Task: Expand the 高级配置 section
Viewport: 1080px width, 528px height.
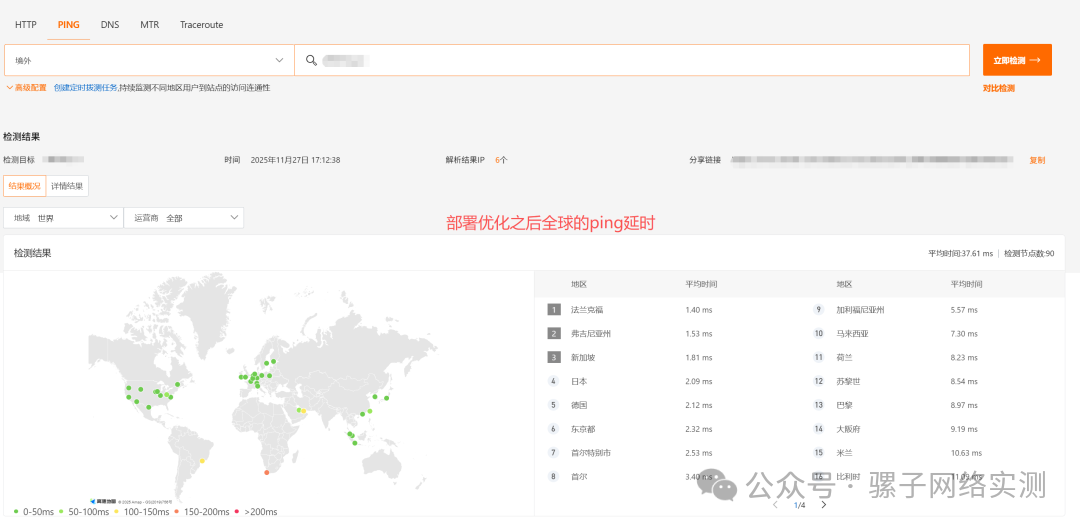Action: click(27, 87)
